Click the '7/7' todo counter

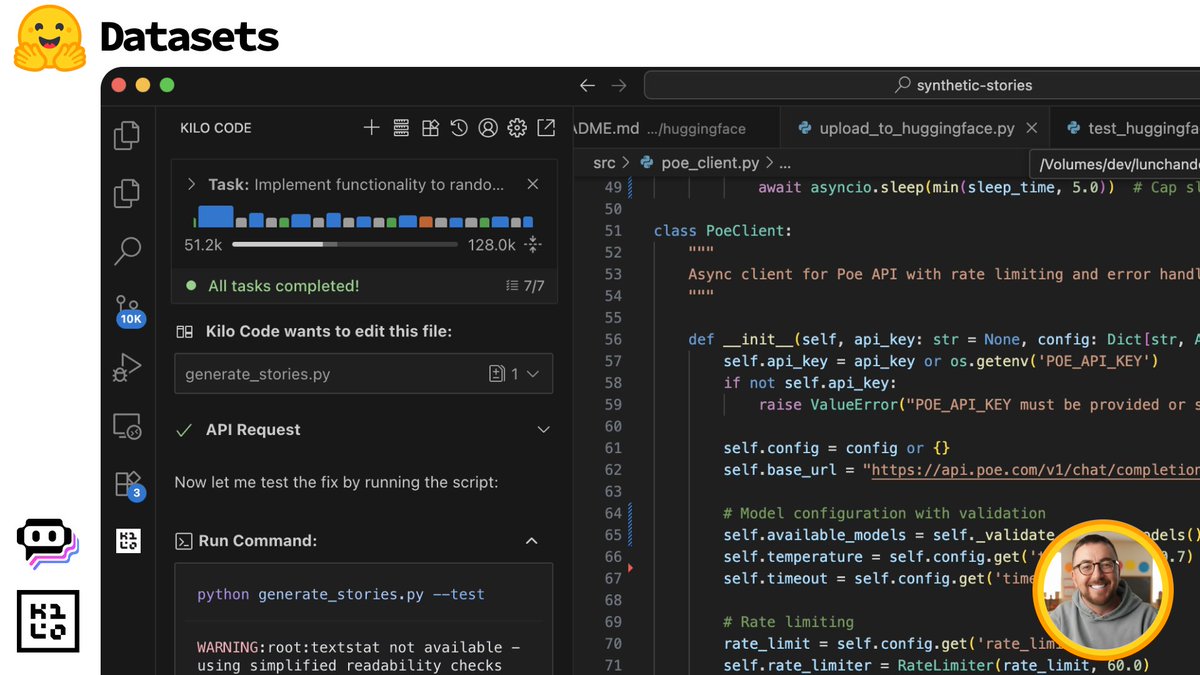tap(533, 286)
